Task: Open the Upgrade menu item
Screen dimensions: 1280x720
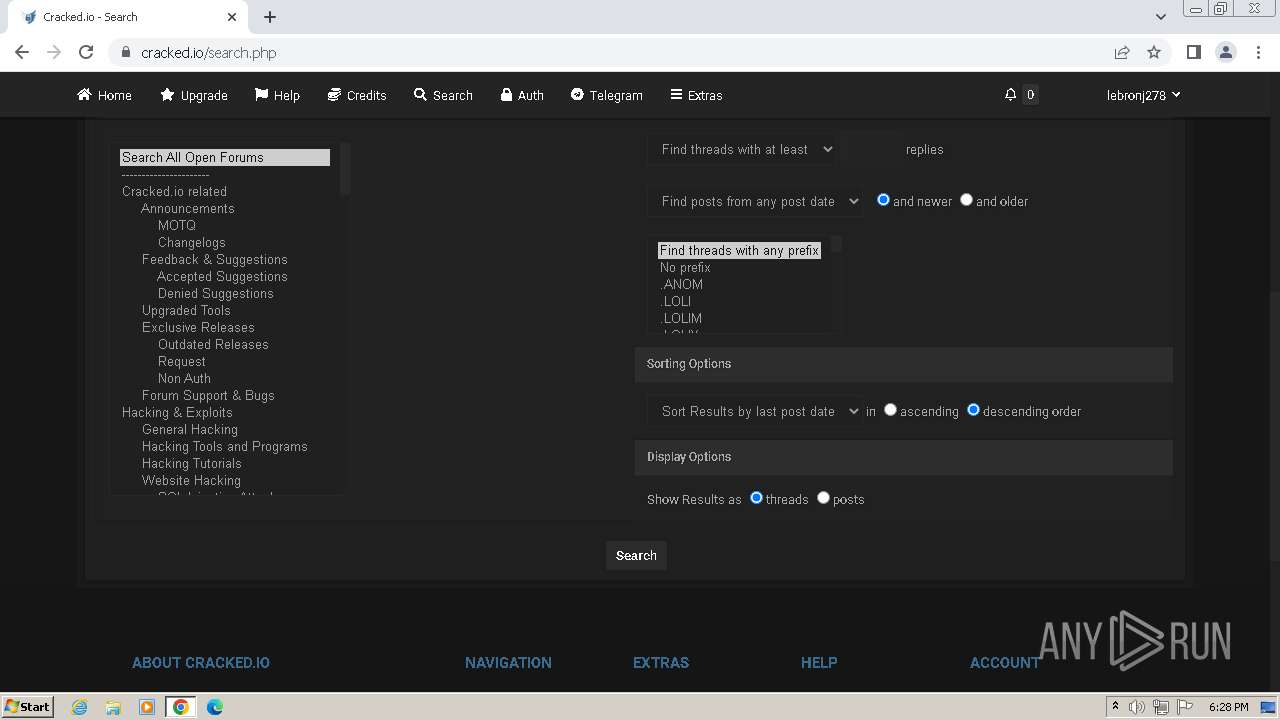Action: pyautogui.click(x=194, y=95)
